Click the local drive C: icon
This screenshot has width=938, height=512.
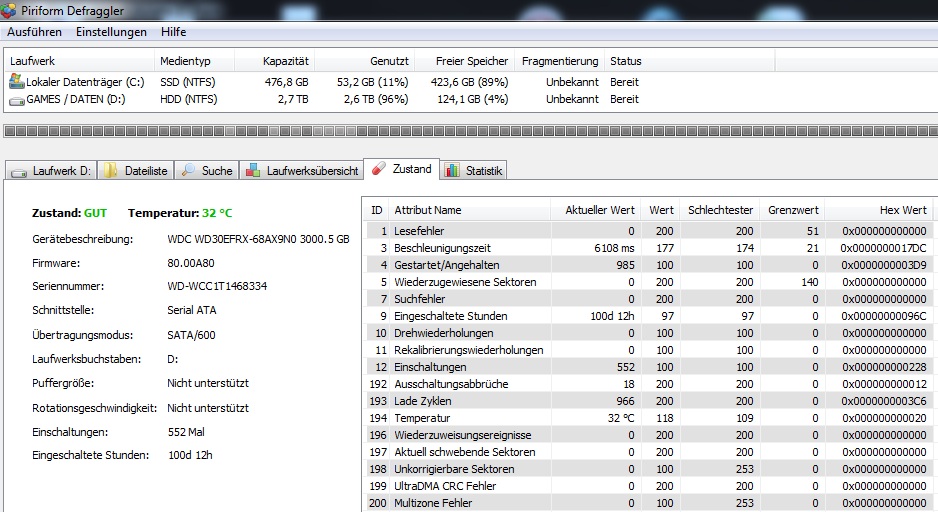pyautogui.click(x=17, y=81)
